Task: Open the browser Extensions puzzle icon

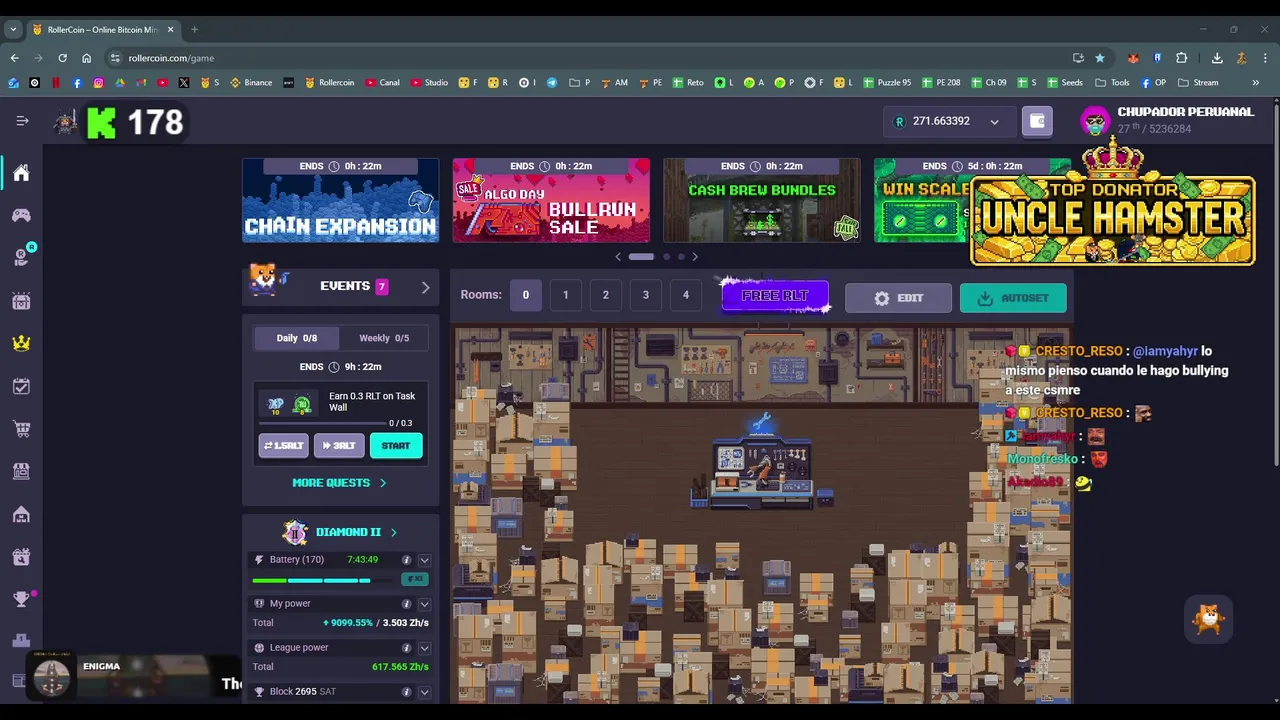Action: point(1181,58)
